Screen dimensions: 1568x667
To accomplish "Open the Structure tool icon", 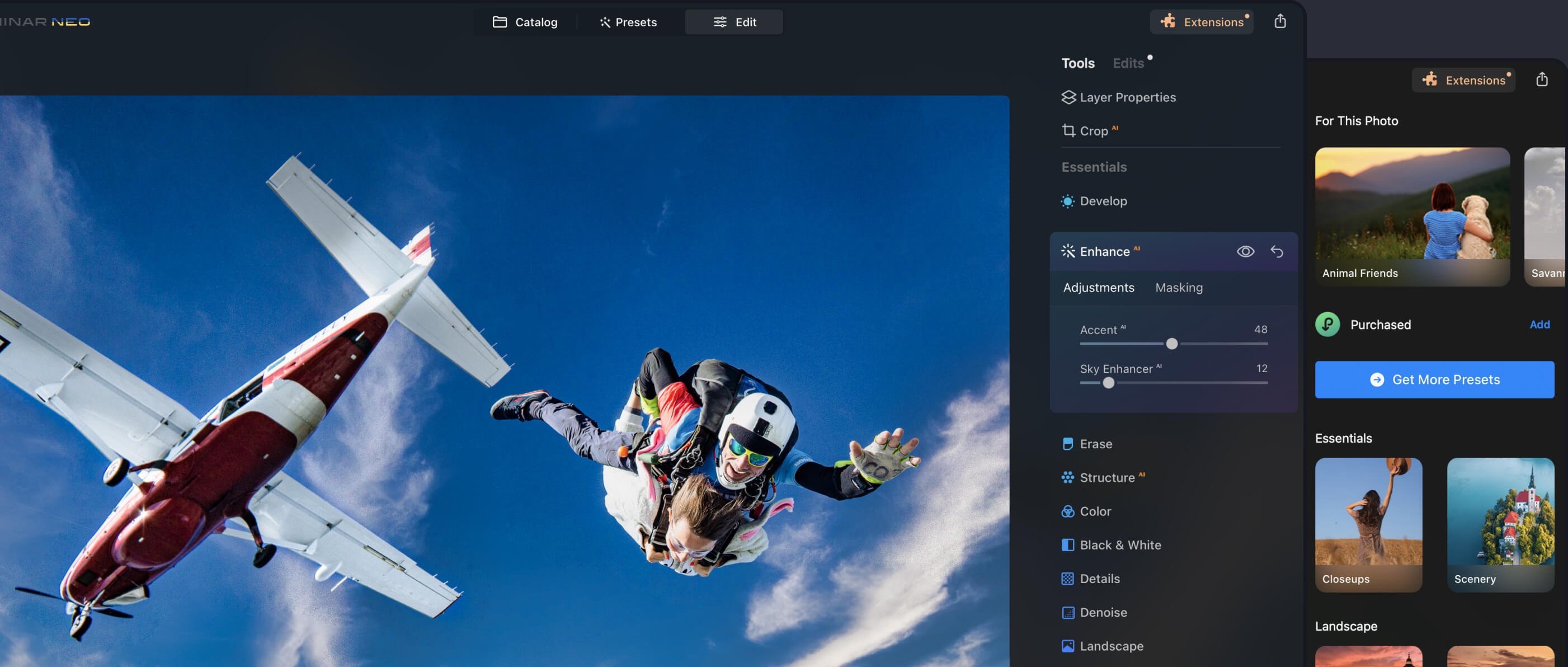I will (1068, 477).
